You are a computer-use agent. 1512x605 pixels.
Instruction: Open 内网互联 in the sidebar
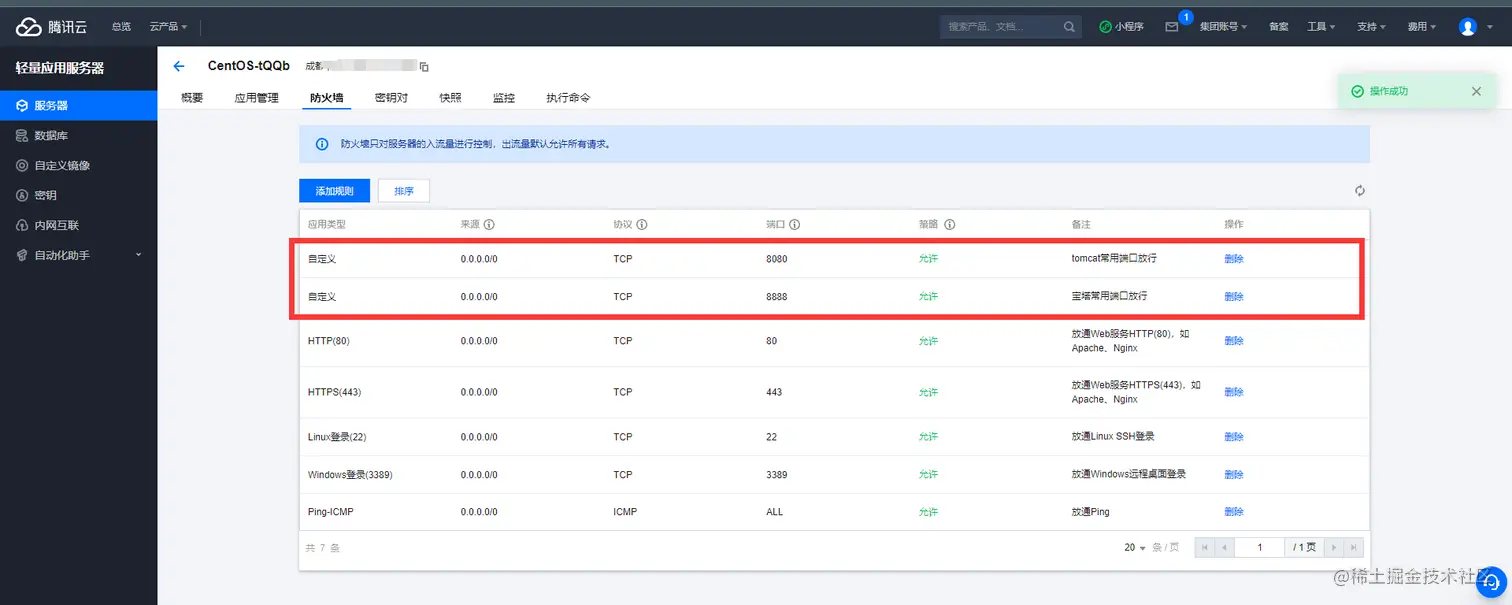click(78, 225)
